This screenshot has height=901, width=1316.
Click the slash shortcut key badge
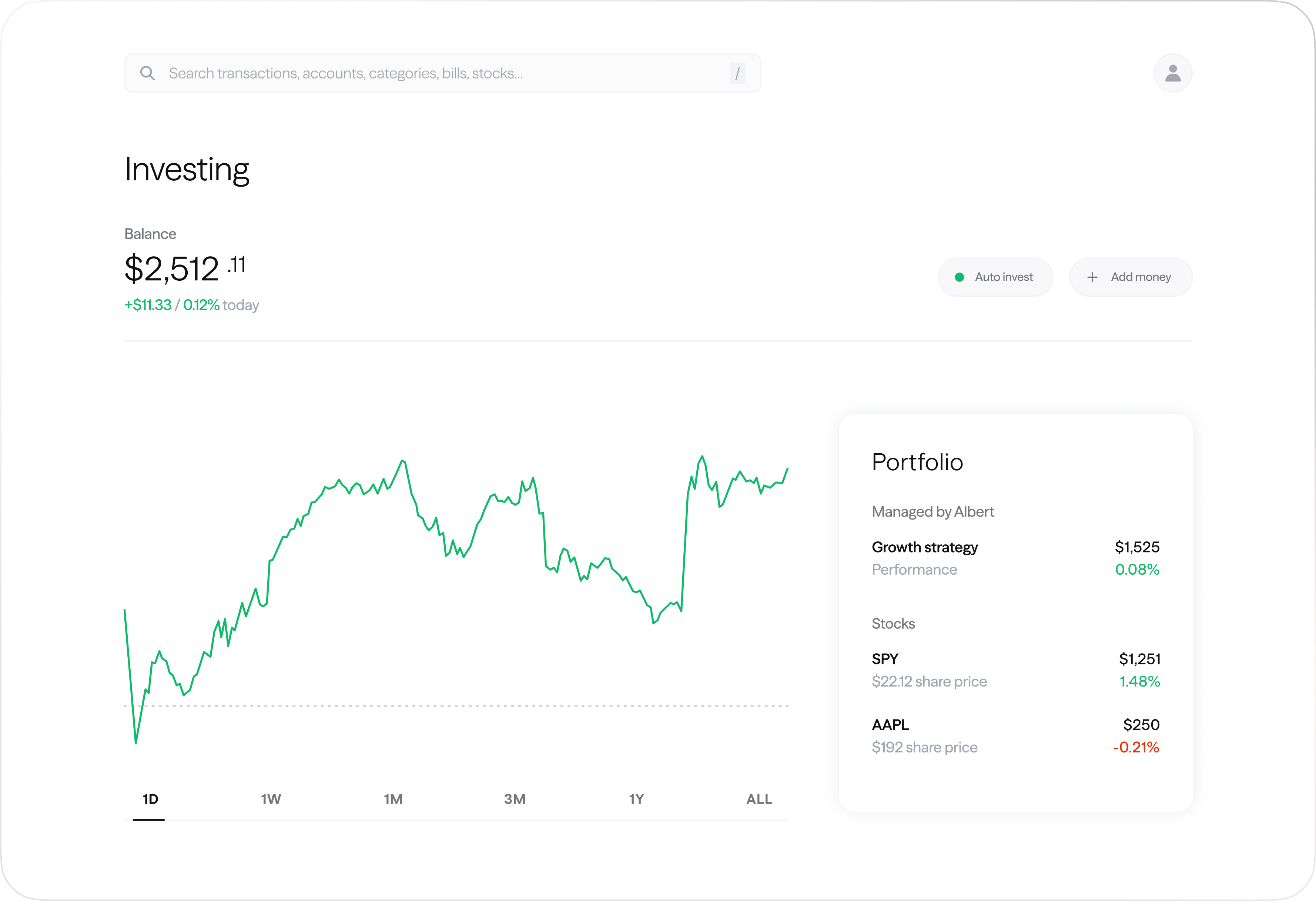(737, 73)
